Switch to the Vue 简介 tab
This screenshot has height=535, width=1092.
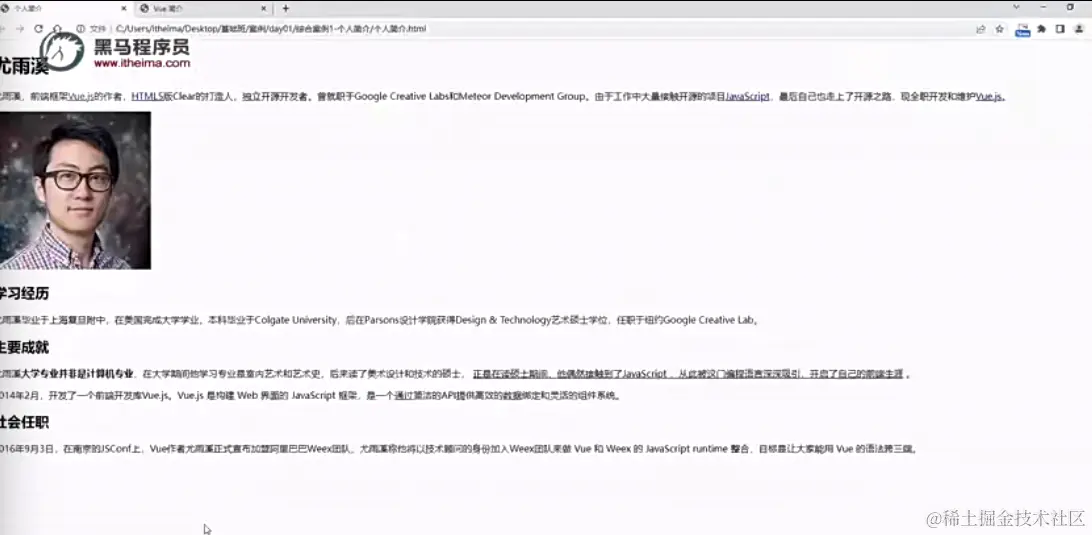(x=203, y=8)
